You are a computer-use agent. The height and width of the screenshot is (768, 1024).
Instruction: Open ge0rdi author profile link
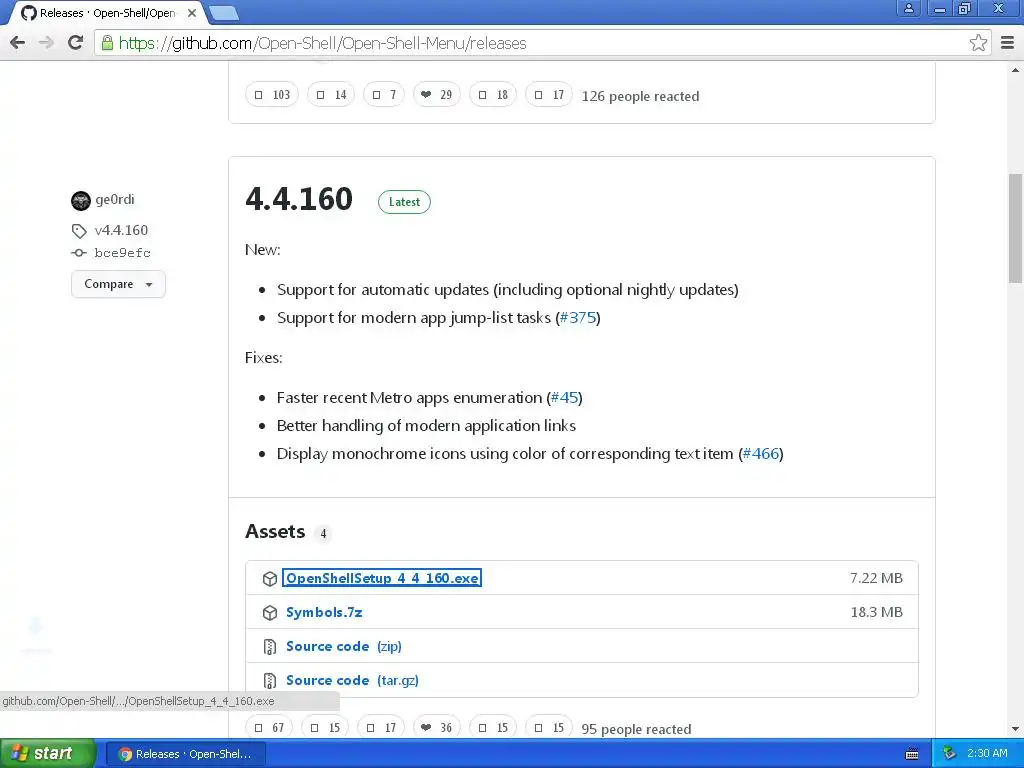[115, 199]
